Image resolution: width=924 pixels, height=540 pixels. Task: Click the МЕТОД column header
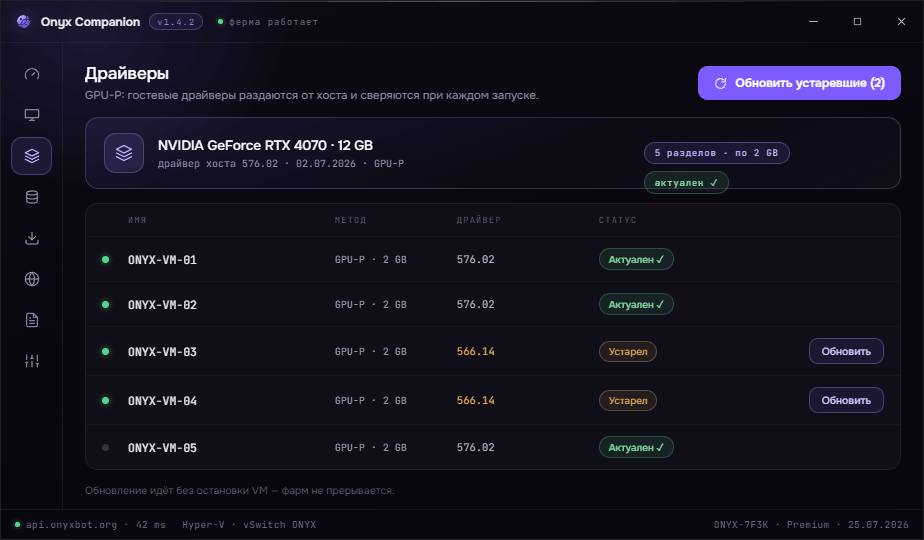point(350,220)
